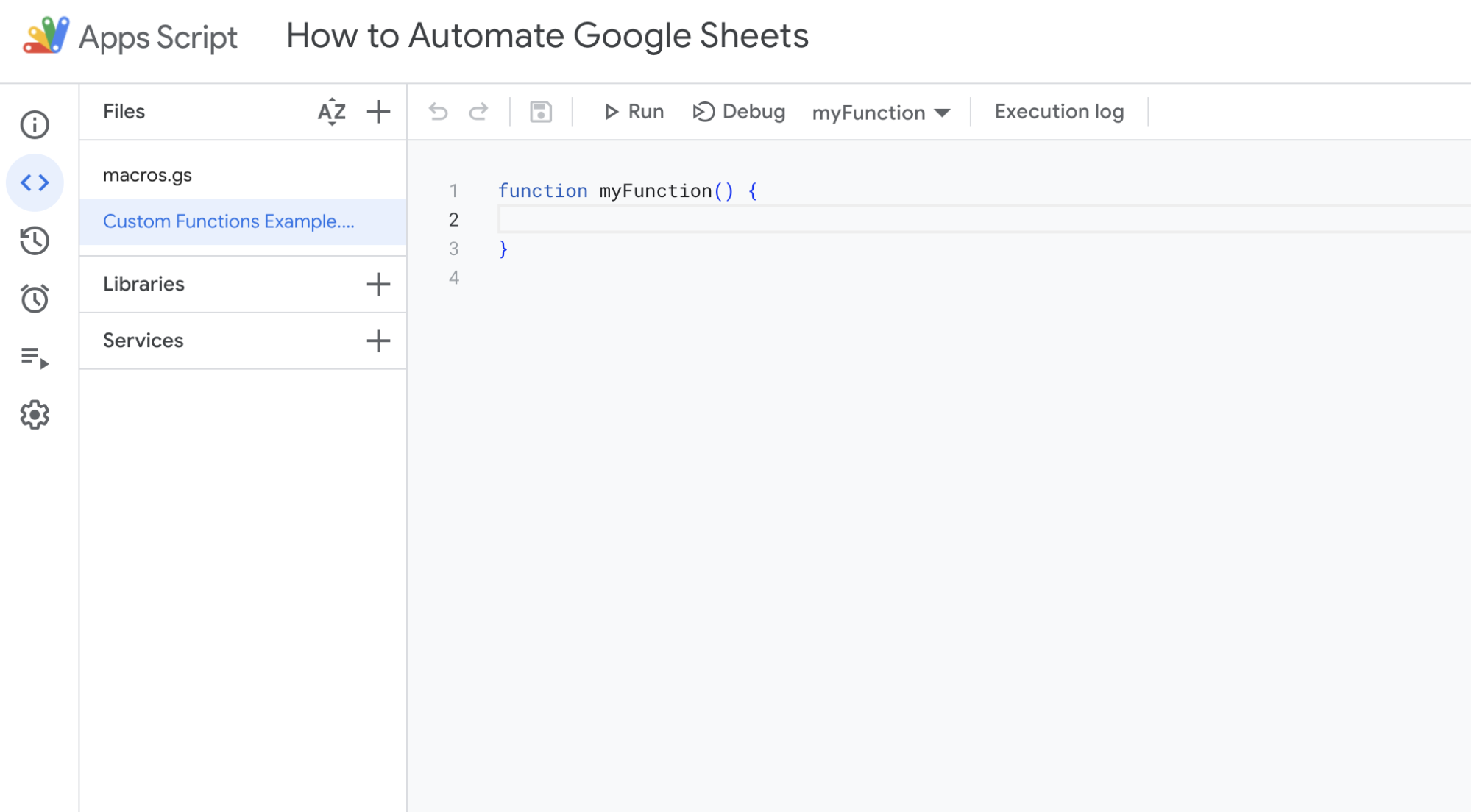Click the Services section label

[x=143, y=341]
